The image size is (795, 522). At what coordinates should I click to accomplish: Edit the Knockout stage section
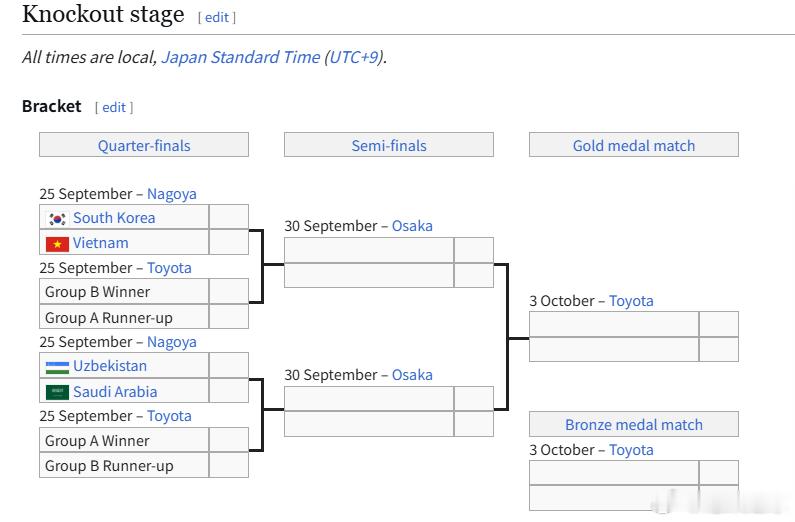pos(216,17)
